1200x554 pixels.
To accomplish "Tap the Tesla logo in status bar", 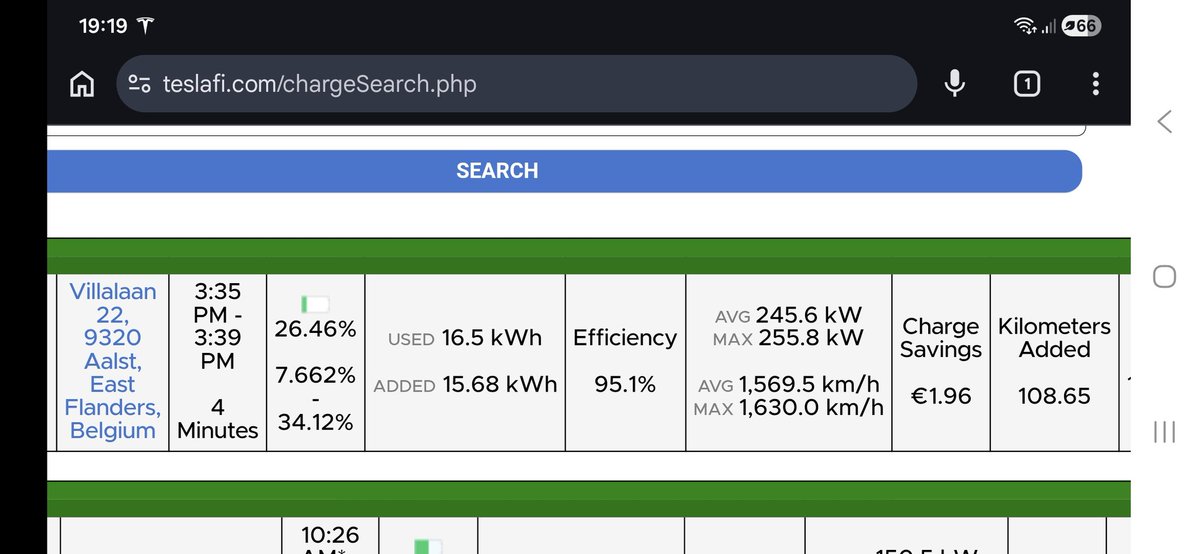I will pos(145,26).
